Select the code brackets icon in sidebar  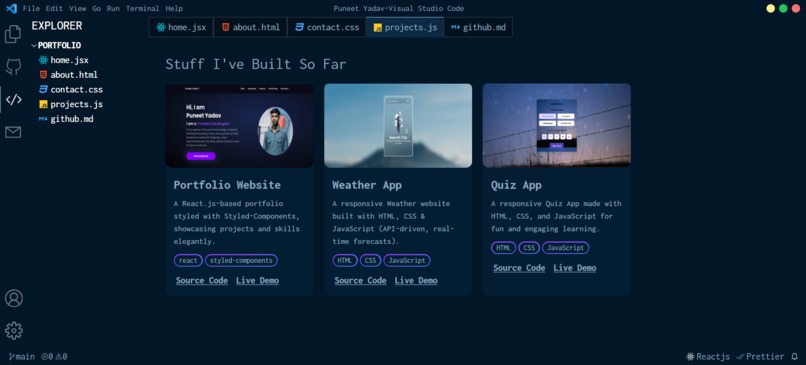(13, 100)
